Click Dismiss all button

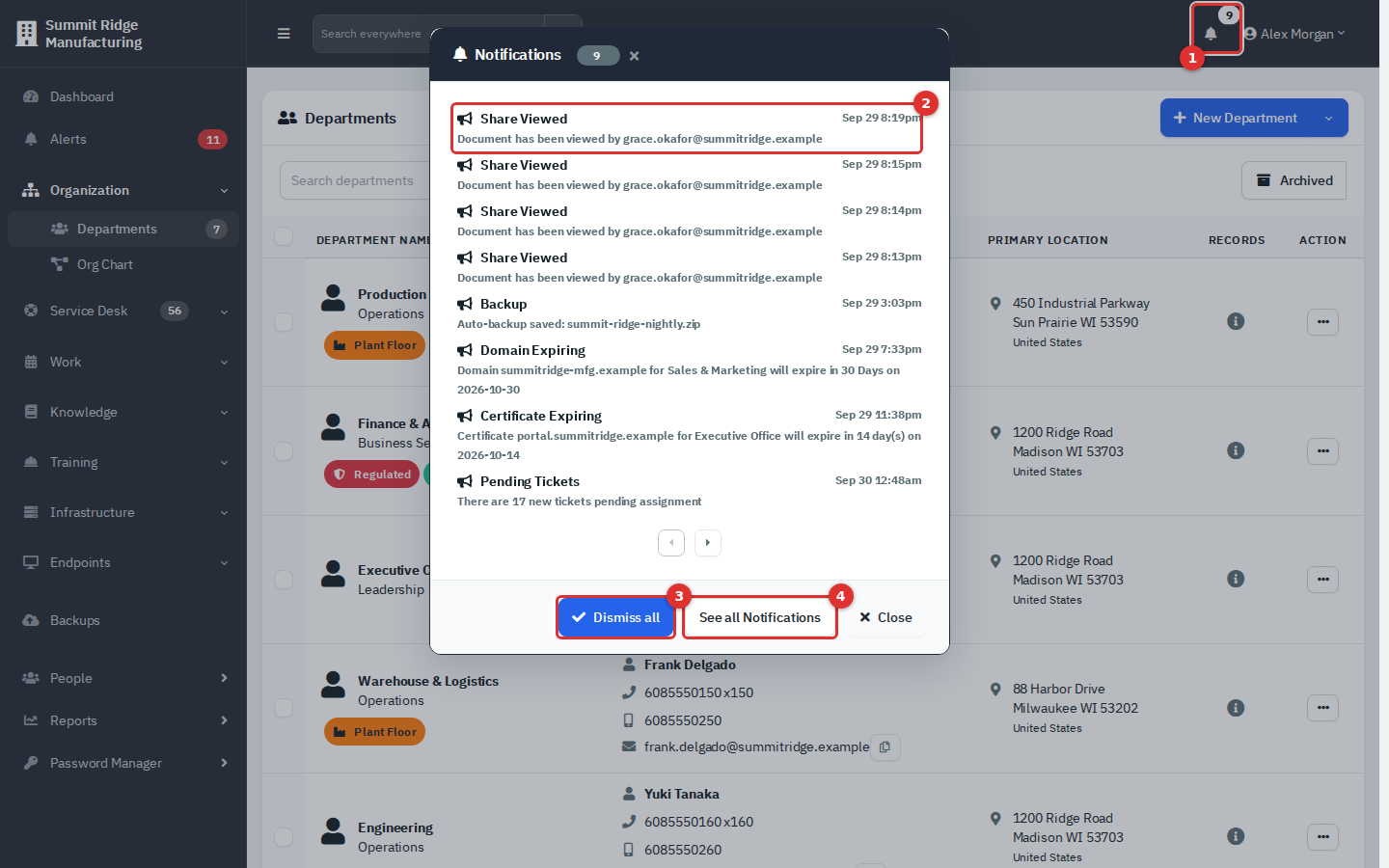[x=615, y=617]
